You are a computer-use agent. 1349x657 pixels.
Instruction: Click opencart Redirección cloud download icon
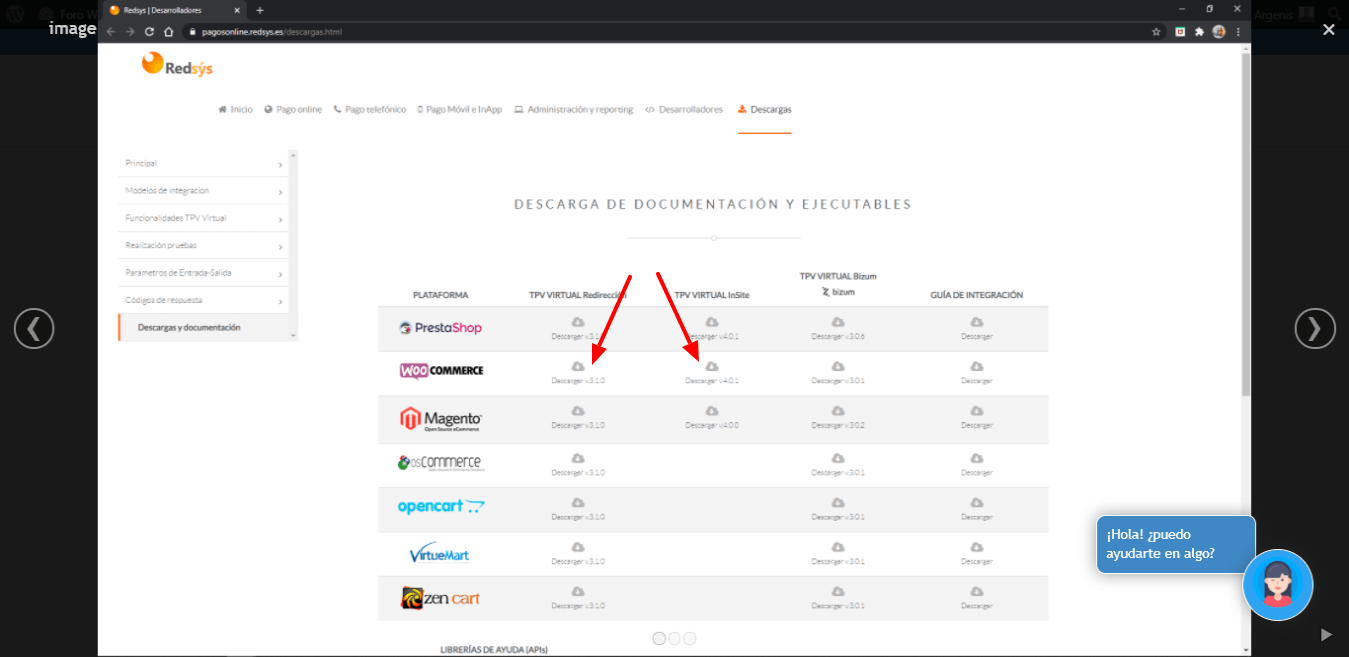(578, 503)
